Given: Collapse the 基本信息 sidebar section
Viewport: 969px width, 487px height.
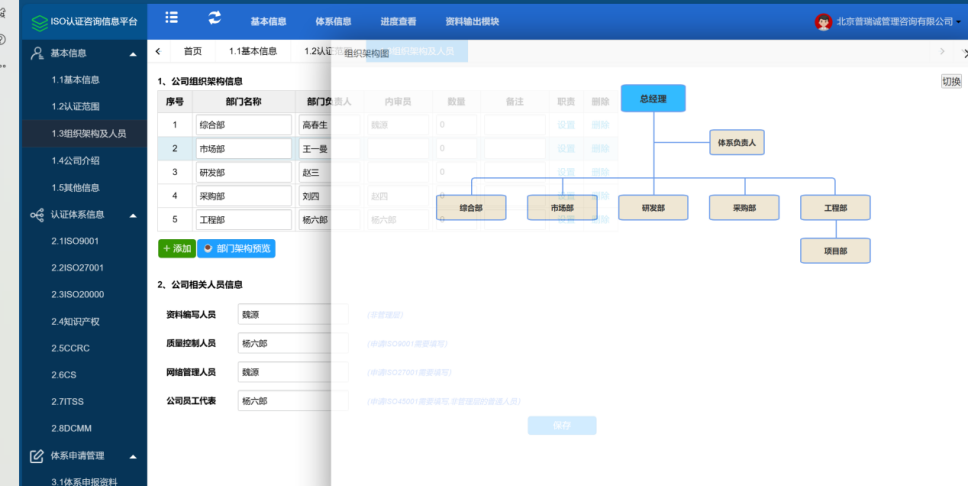Looking at the screenshot, I should (x=133, y=54).
